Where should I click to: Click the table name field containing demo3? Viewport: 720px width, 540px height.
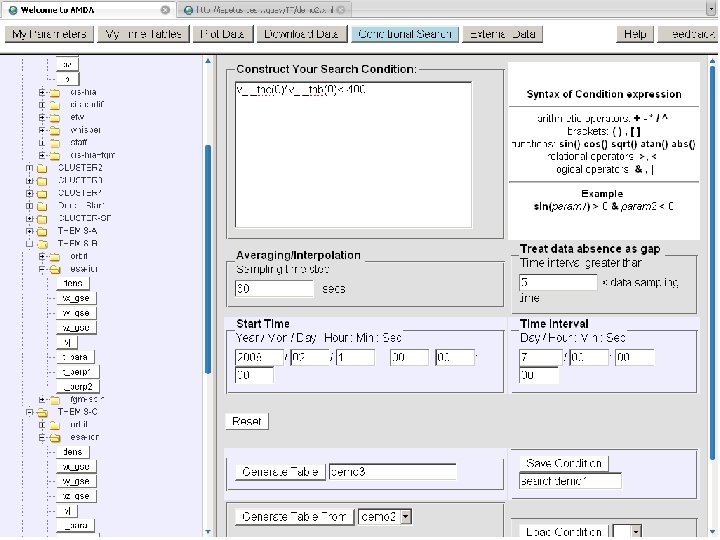393,472
